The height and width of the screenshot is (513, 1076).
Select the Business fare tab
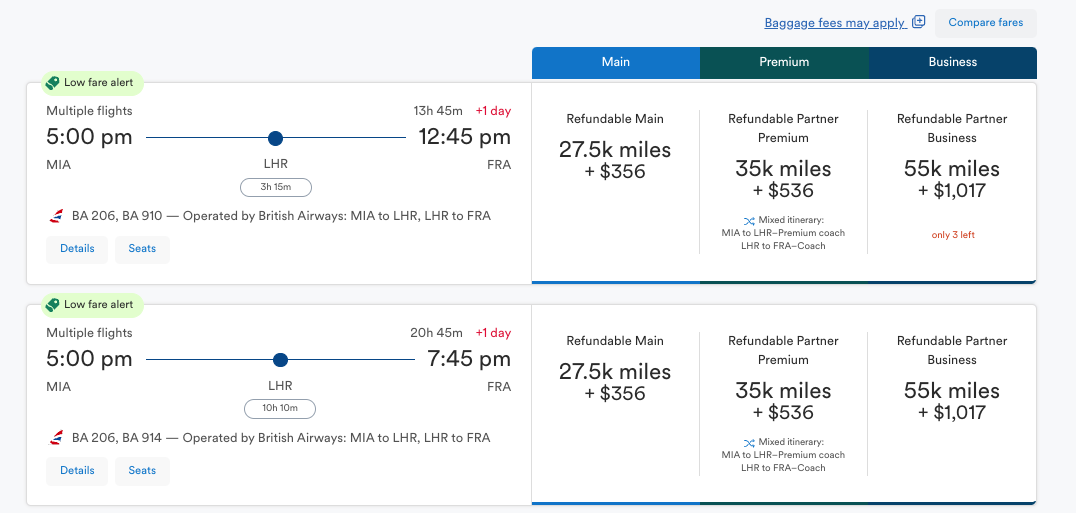click(952, 62)
